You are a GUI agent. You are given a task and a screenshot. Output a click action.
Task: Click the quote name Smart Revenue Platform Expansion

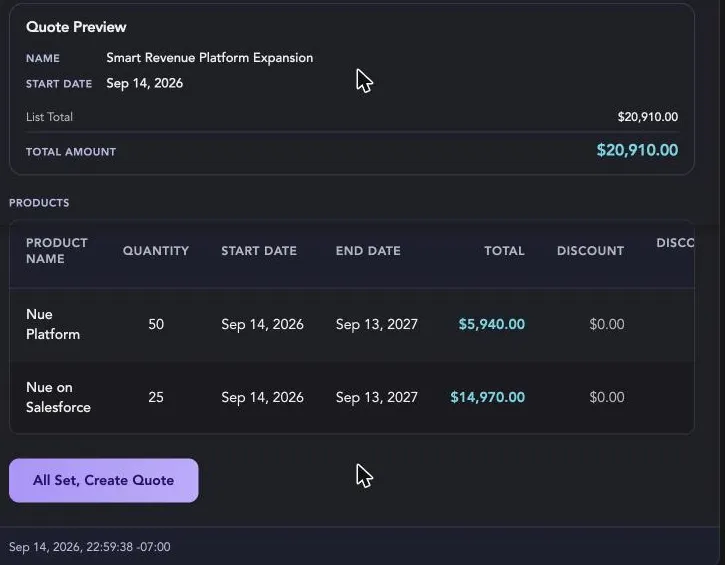pos(209,58)
